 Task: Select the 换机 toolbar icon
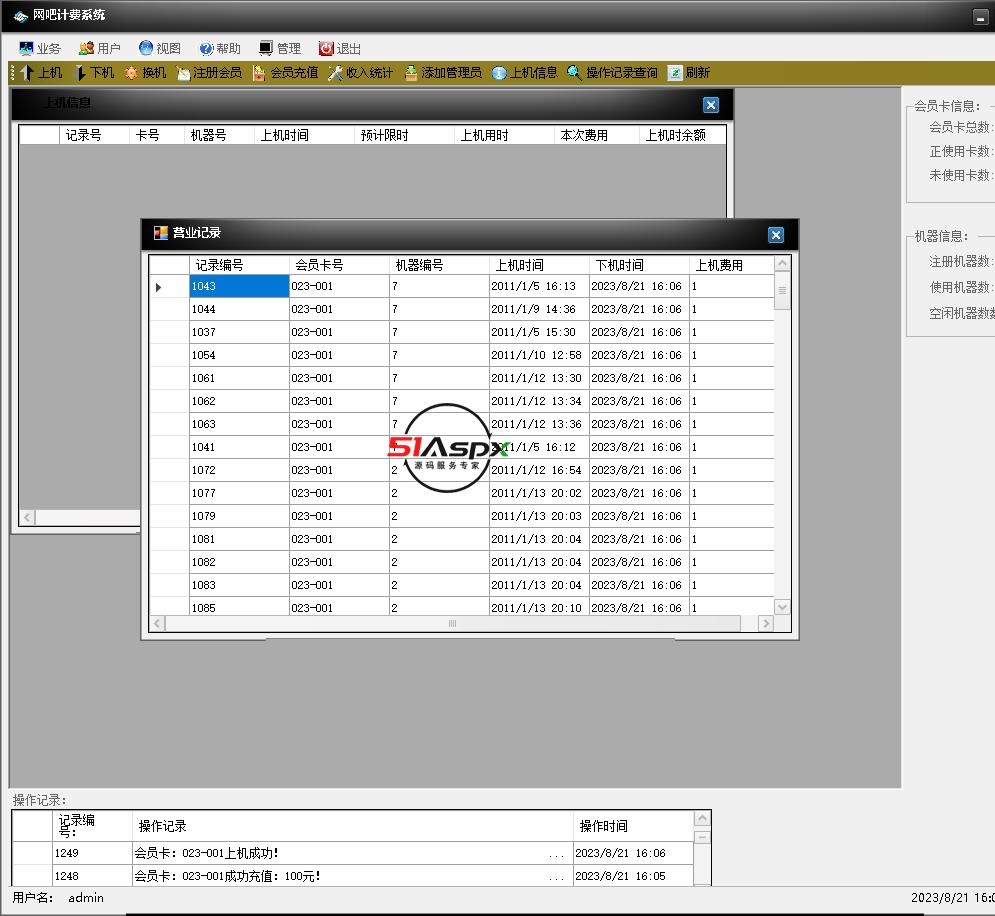pos(132,73)
